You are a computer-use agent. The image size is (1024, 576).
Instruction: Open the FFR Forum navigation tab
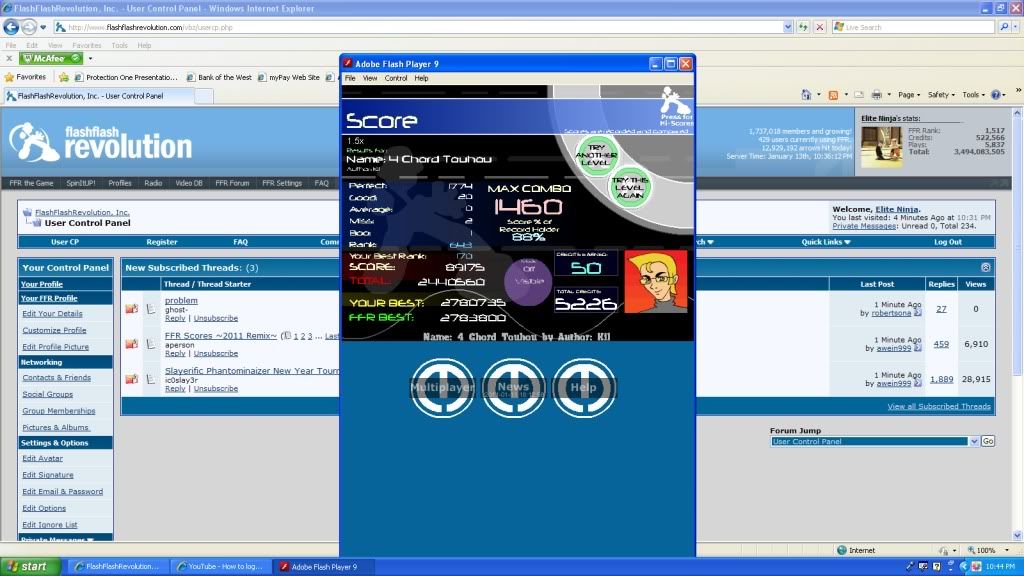233,183
